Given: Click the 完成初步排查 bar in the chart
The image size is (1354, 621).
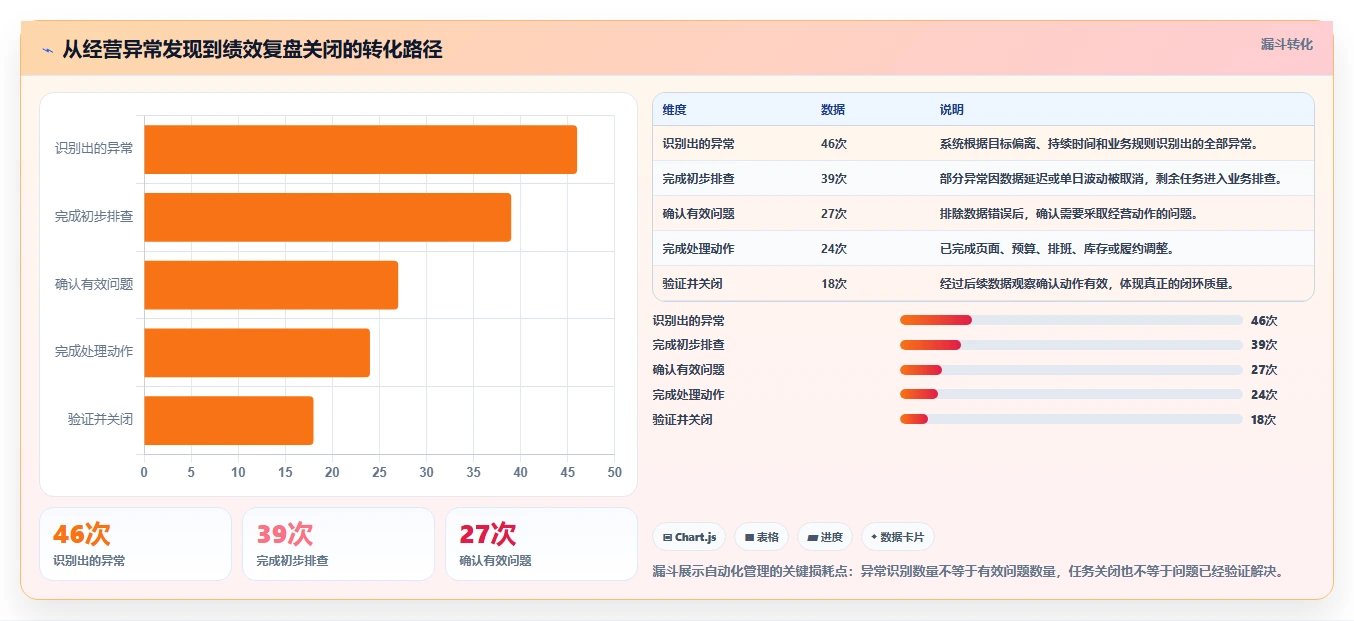Looking at the screenshot, I should coord(327,217).
